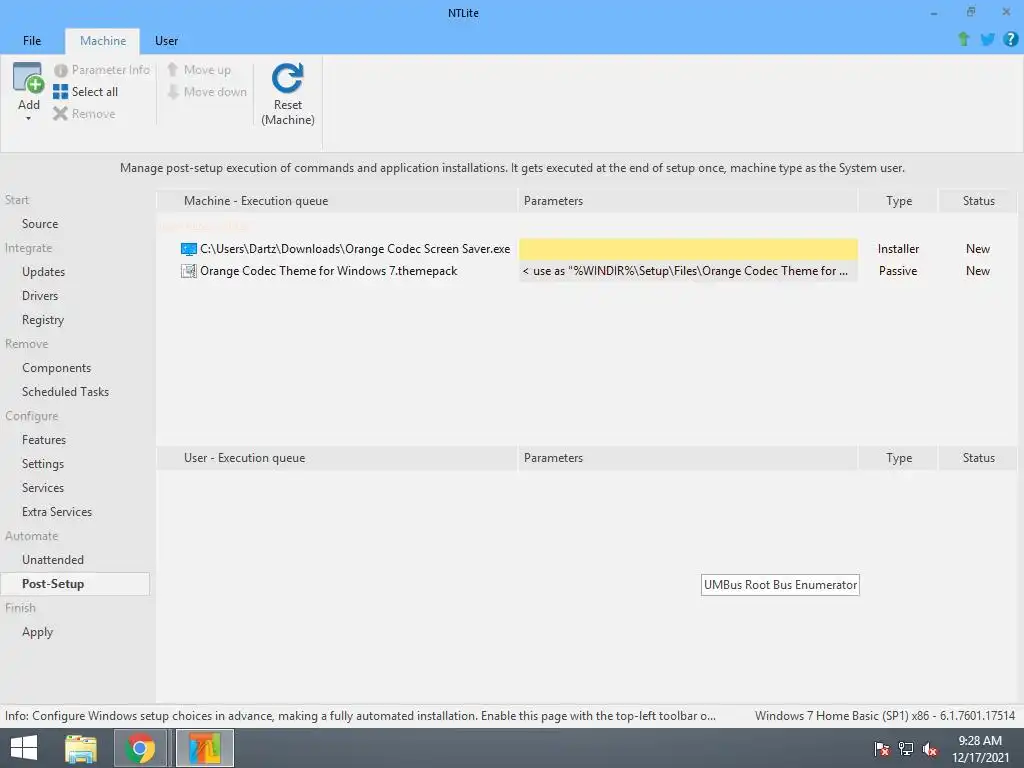This screenshot has height=768, width=1024.
Task: Click Parameter Info in the ribbon
Action: (x=102, y=70)
